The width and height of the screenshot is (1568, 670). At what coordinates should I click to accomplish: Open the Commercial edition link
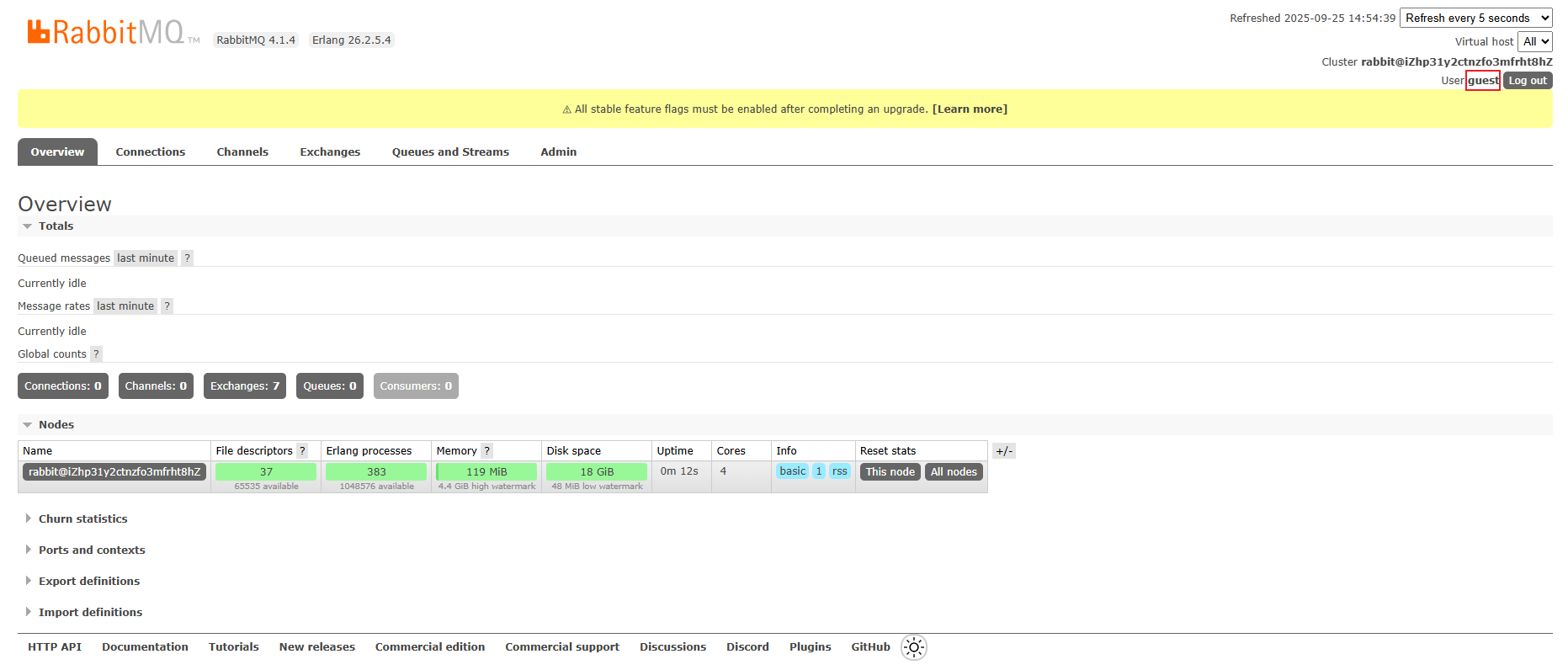tap(430, 647)
